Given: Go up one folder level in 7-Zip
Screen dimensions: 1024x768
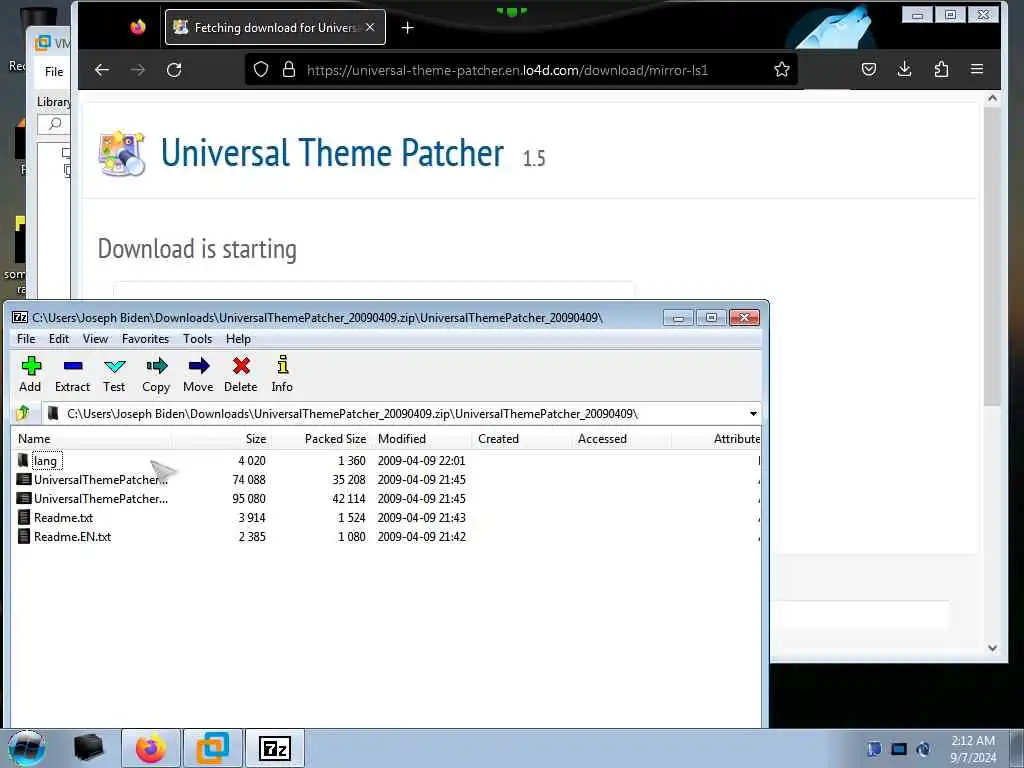Looking at the screenshot, I should click(x=24, y=413).
